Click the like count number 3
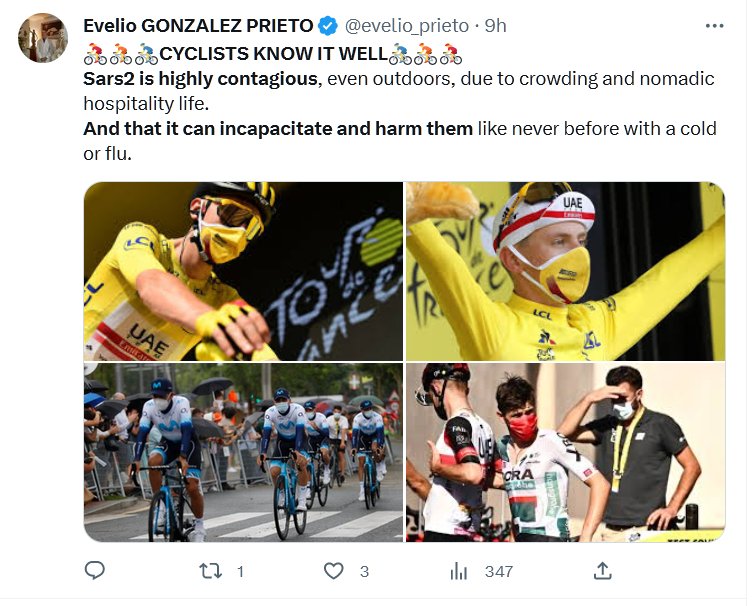The image size is (752, 606). click(364, 572)
